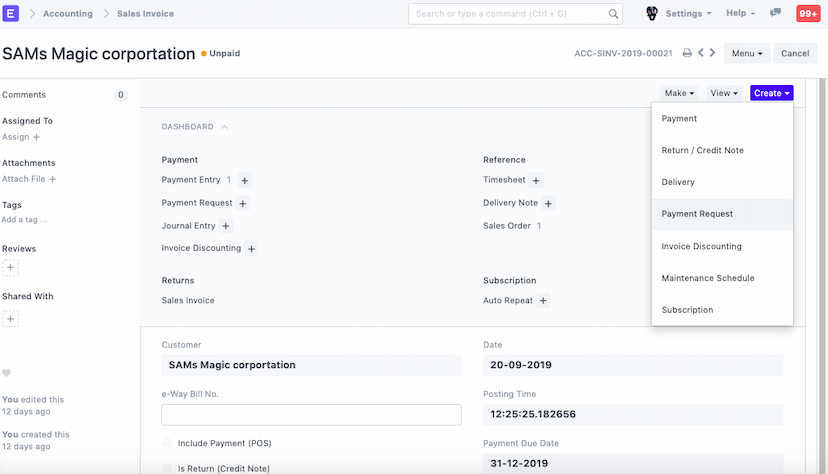Click the page vertical scrollbar
The width and height of the screenshot is (828, 474).
point(822,274)
